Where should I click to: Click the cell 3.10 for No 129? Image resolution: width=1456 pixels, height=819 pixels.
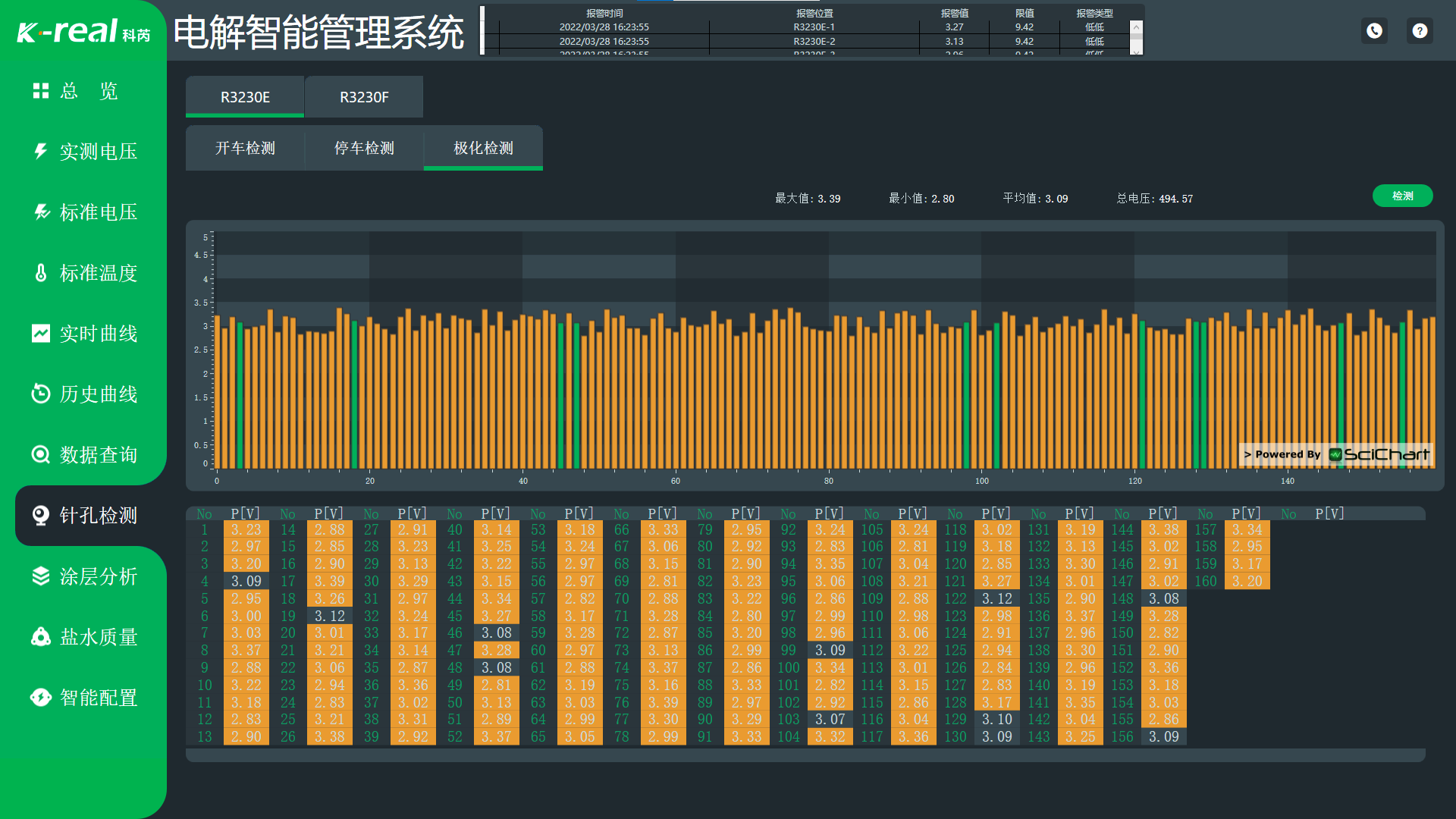(997, 720)
